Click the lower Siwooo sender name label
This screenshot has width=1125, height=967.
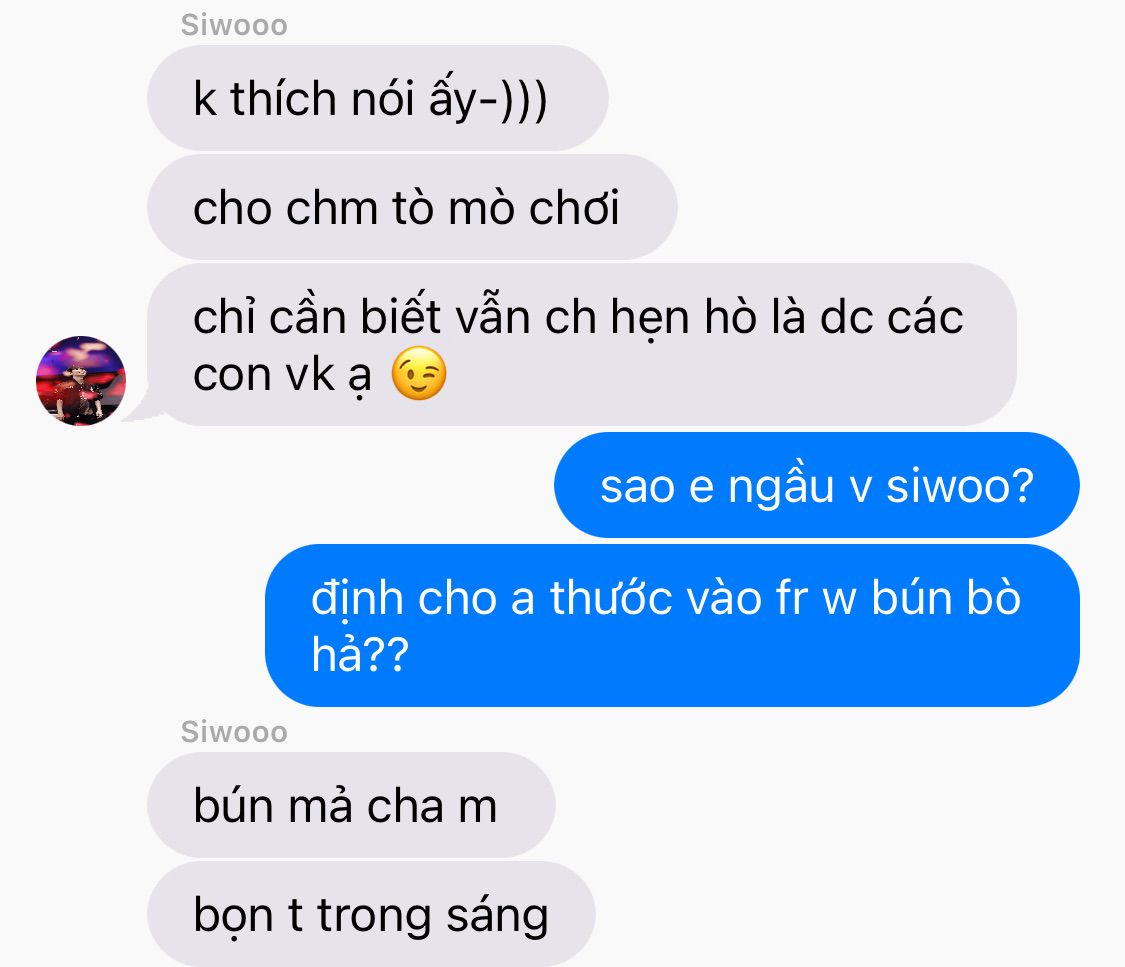tap(234, 732)
